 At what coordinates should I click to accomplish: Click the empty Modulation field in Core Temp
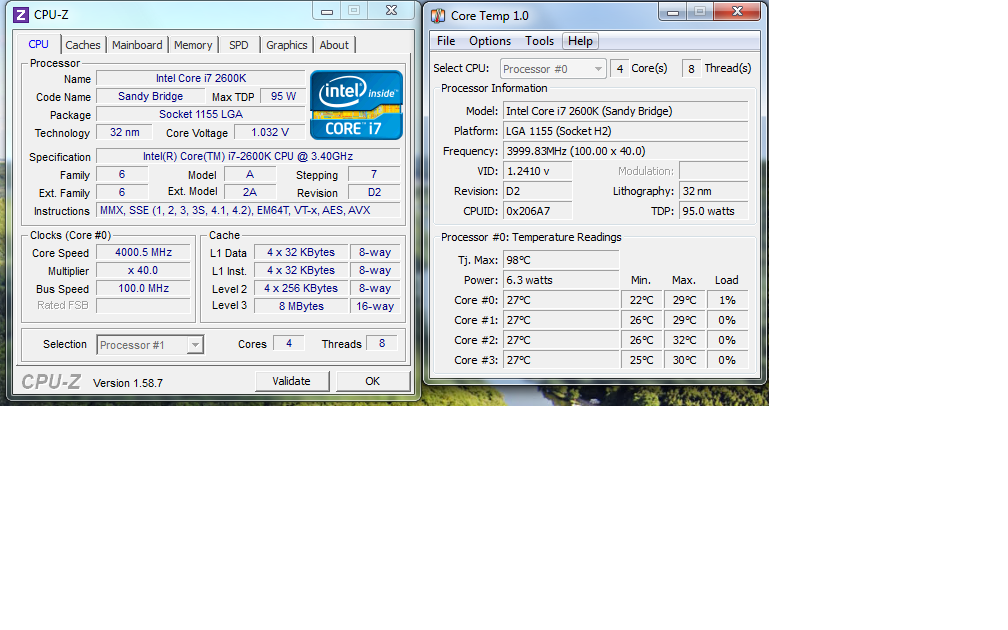714,171
